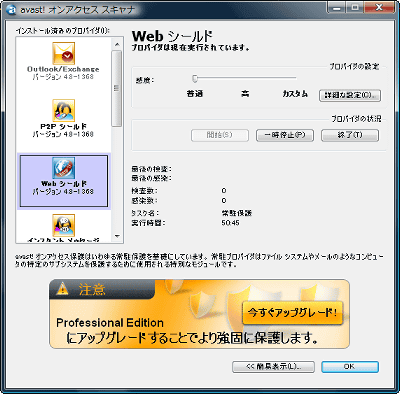The width and height of the screenshot is (400, 394).
Task: Click the Web シールド version label
Action: click(63, 192)
